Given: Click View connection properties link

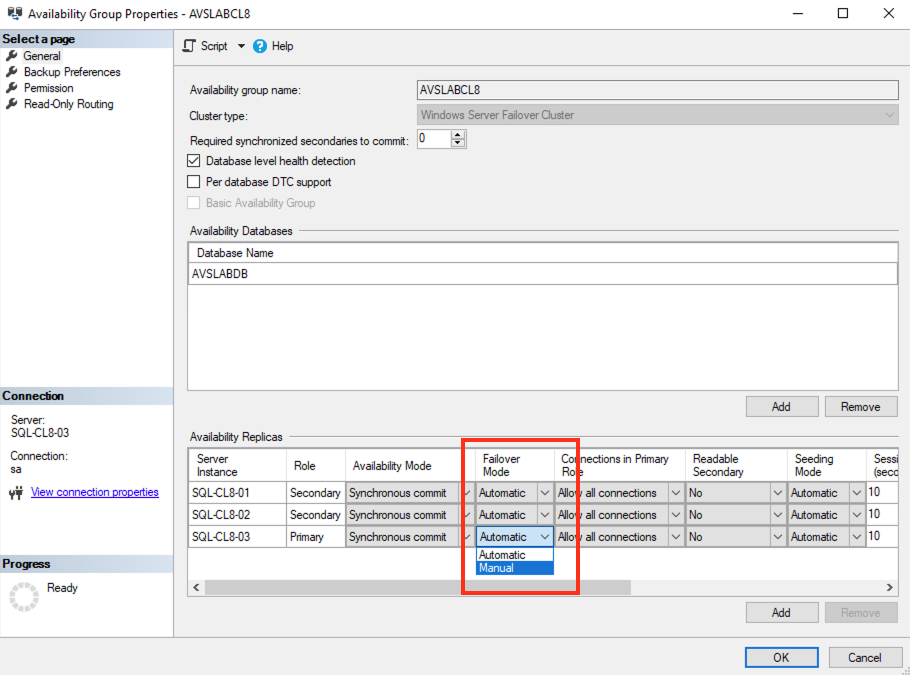Looking at the screenshot, I should pos(95,492).
